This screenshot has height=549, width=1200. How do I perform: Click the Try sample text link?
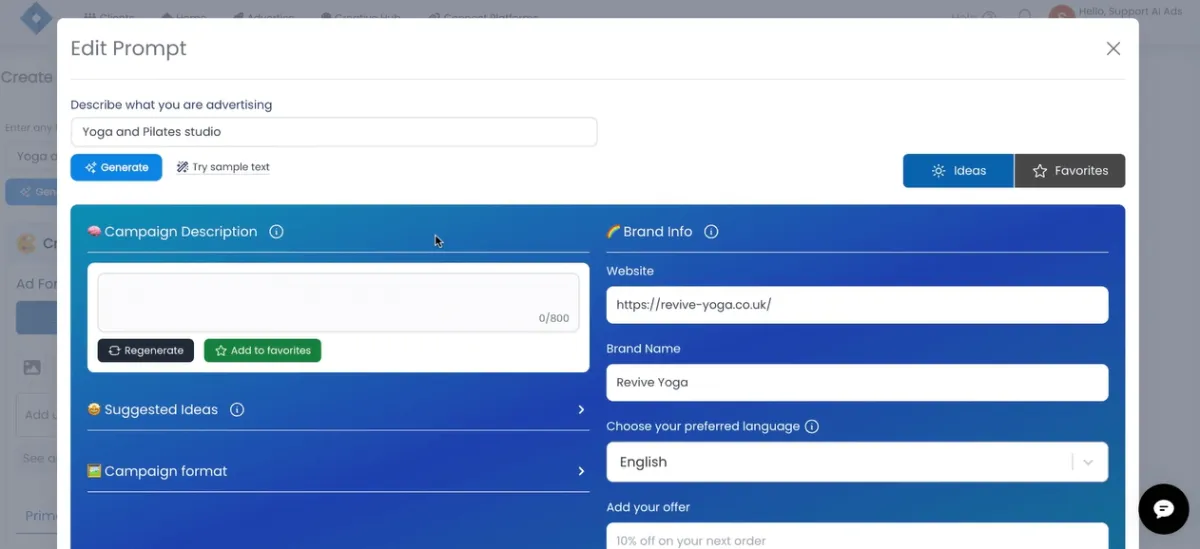click(x=223, y=168)
